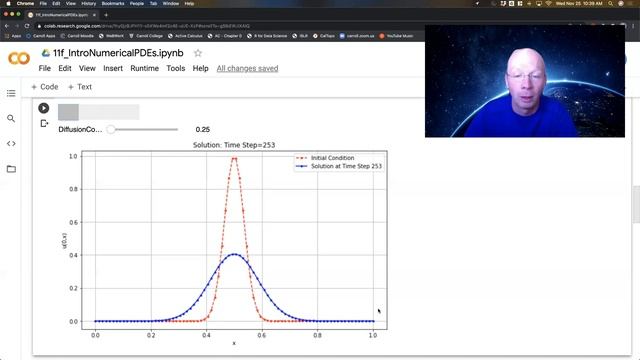Open Chrome History menu in menu bar
The width and height of the screenshot is (640, 360).
[88, 3]
